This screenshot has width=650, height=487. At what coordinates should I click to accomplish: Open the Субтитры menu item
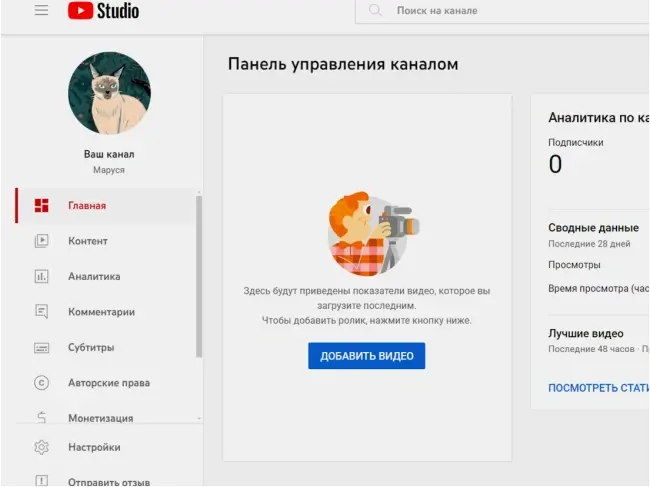pyautogui.click(x=91, y=348)
